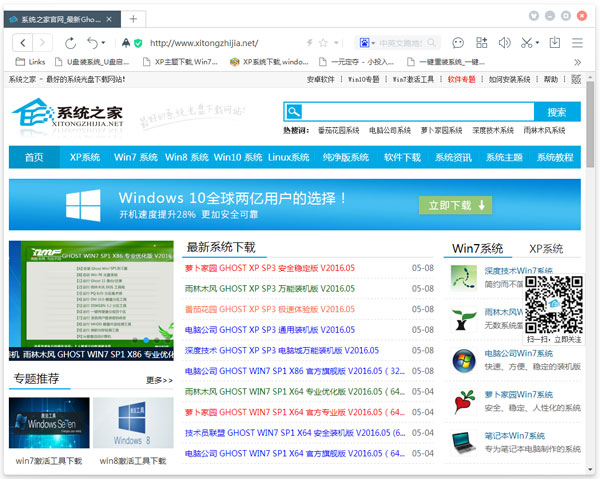Open the Baidu search engine selector
Image resolution: width=600 pixels, height=479 pixels.
(x=366, y=43)
